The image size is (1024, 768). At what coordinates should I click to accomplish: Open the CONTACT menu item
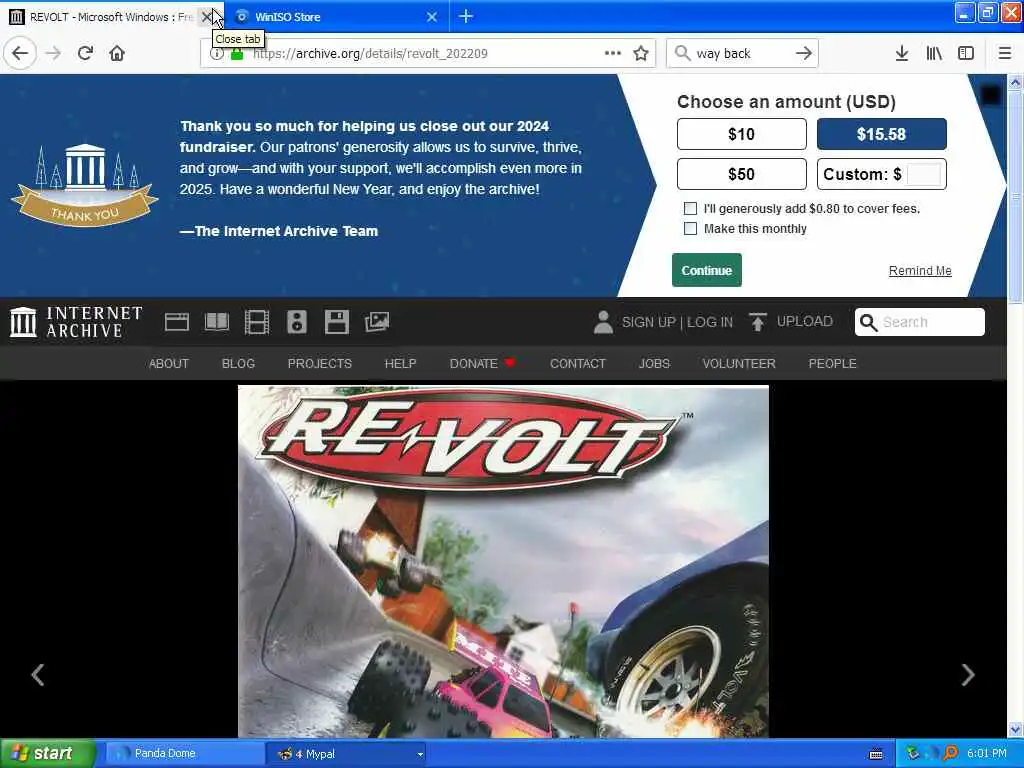coord(578,364)
